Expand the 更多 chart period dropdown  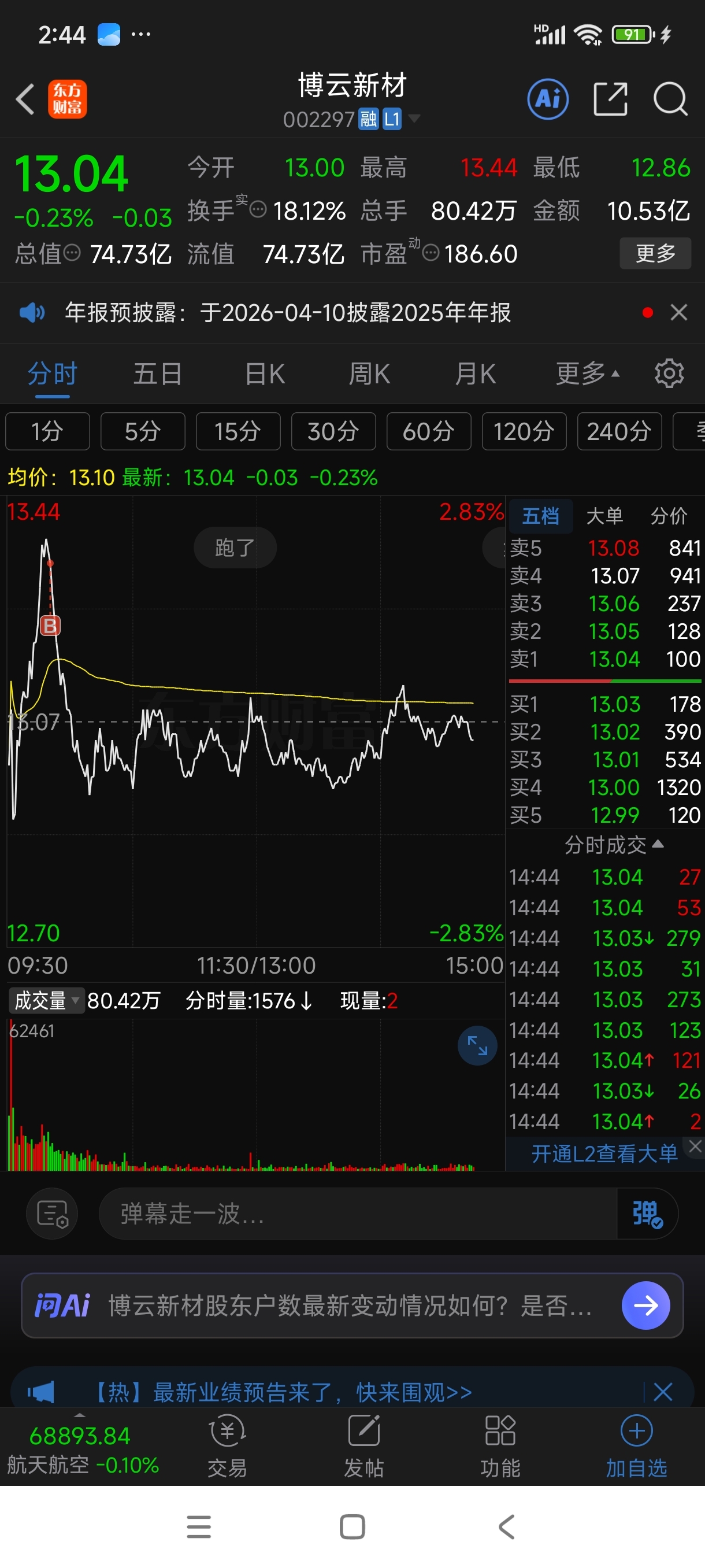pyautogui.click(x=587, y=373)
